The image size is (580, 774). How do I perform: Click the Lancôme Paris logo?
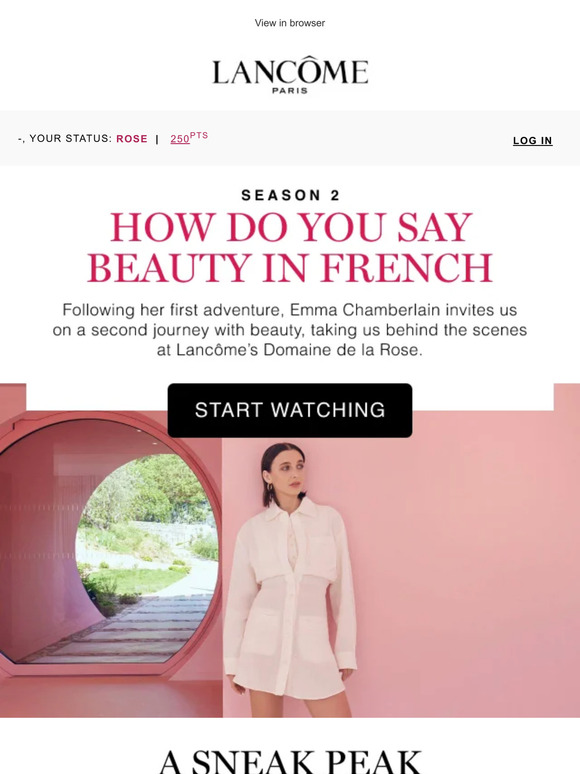click(290, 74)
